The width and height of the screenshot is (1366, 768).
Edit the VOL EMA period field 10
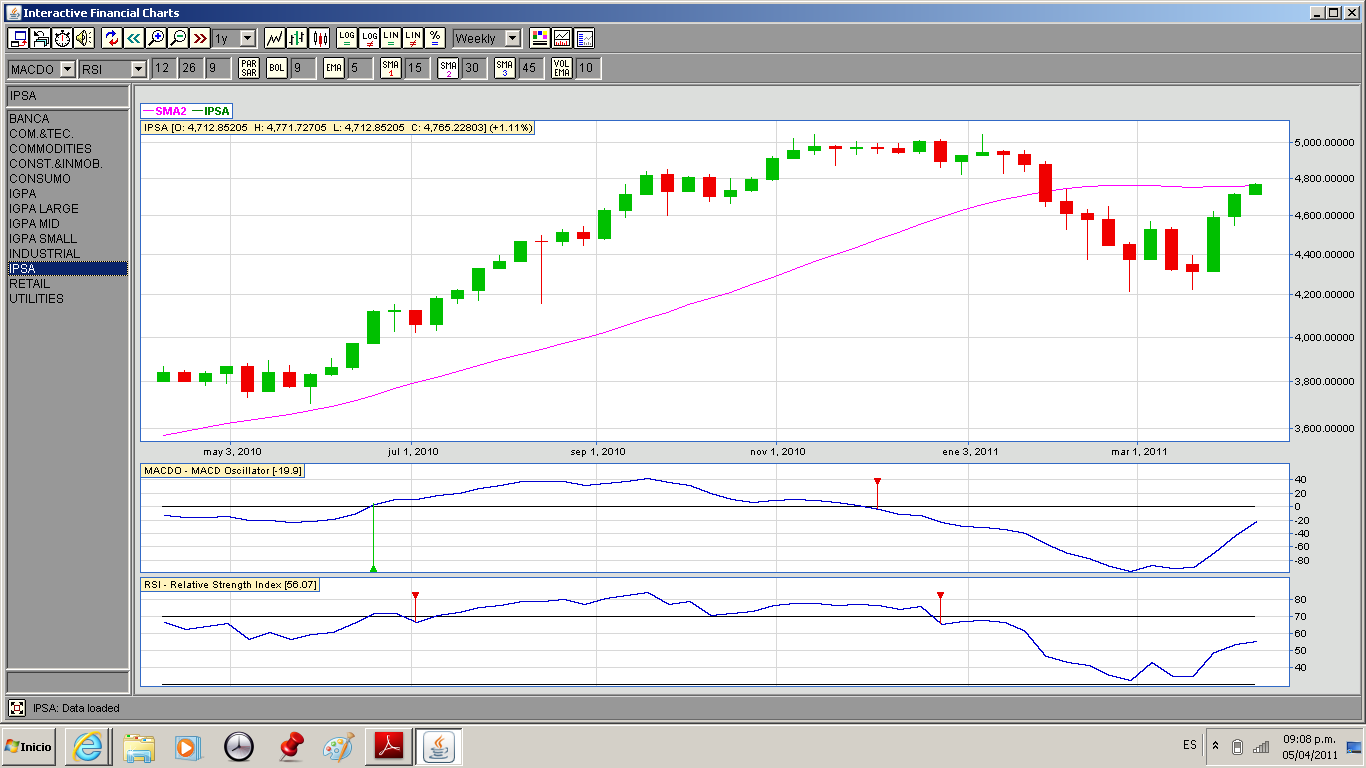tap(589, 68)
